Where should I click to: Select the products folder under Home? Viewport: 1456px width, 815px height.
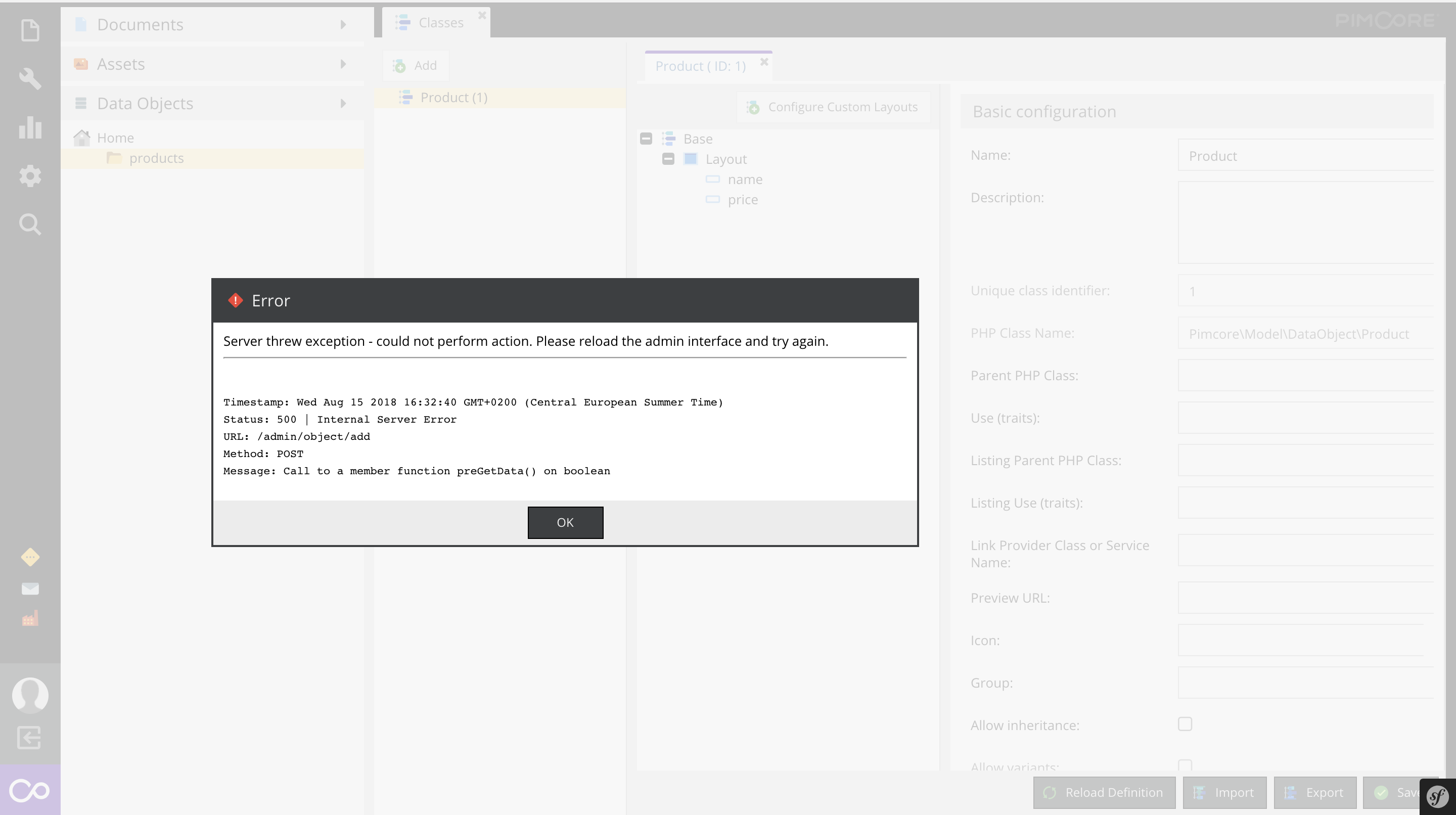coord(157,158)
